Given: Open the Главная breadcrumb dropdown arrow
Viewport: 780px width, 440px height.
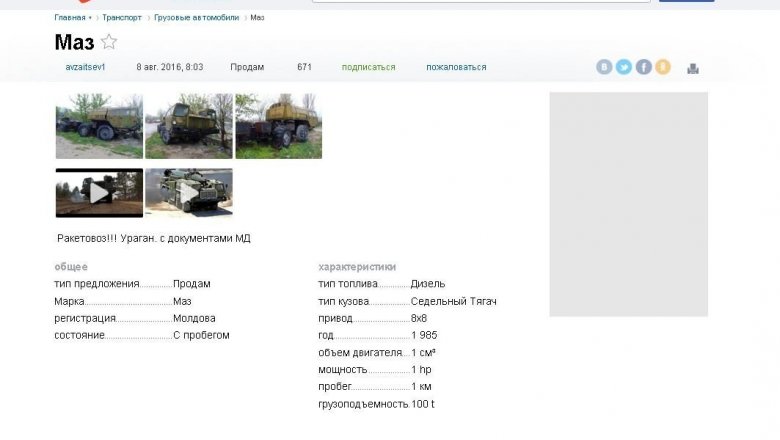Looking at the screenshot, I should tap(90, 18).
